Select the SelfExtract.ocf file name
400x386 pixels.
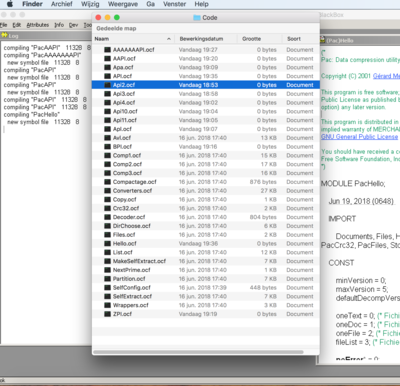coord(132,296)
